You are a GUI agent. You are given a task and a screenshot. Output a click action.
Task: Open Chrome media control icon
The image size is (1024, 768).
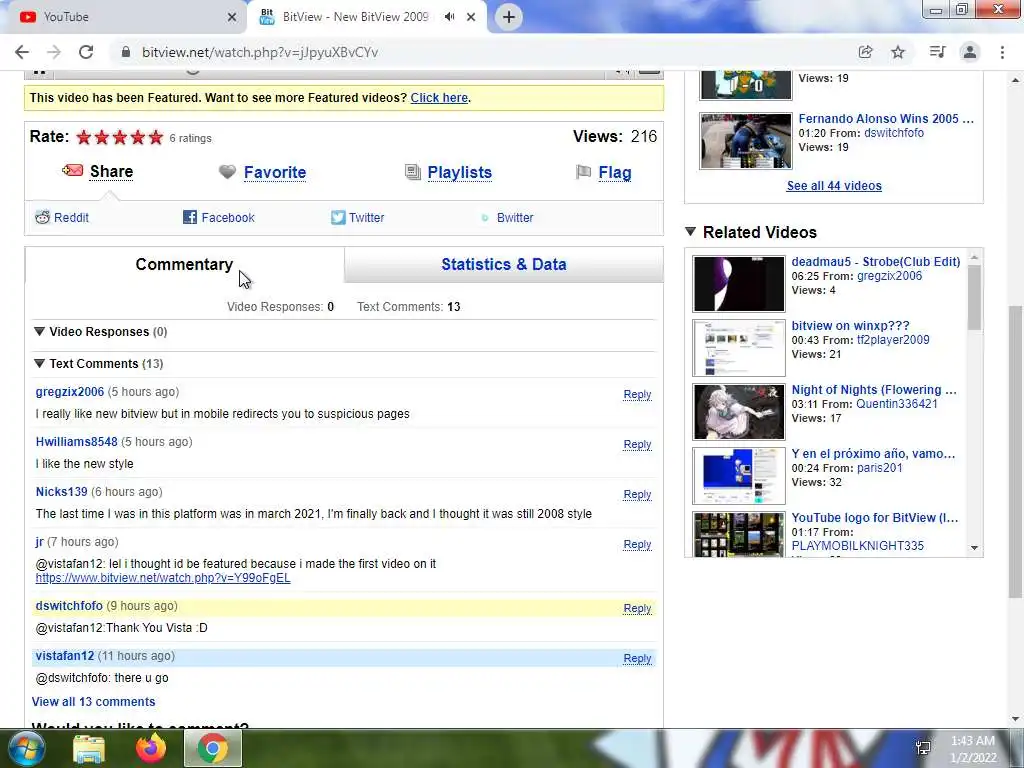click(937, 52)
